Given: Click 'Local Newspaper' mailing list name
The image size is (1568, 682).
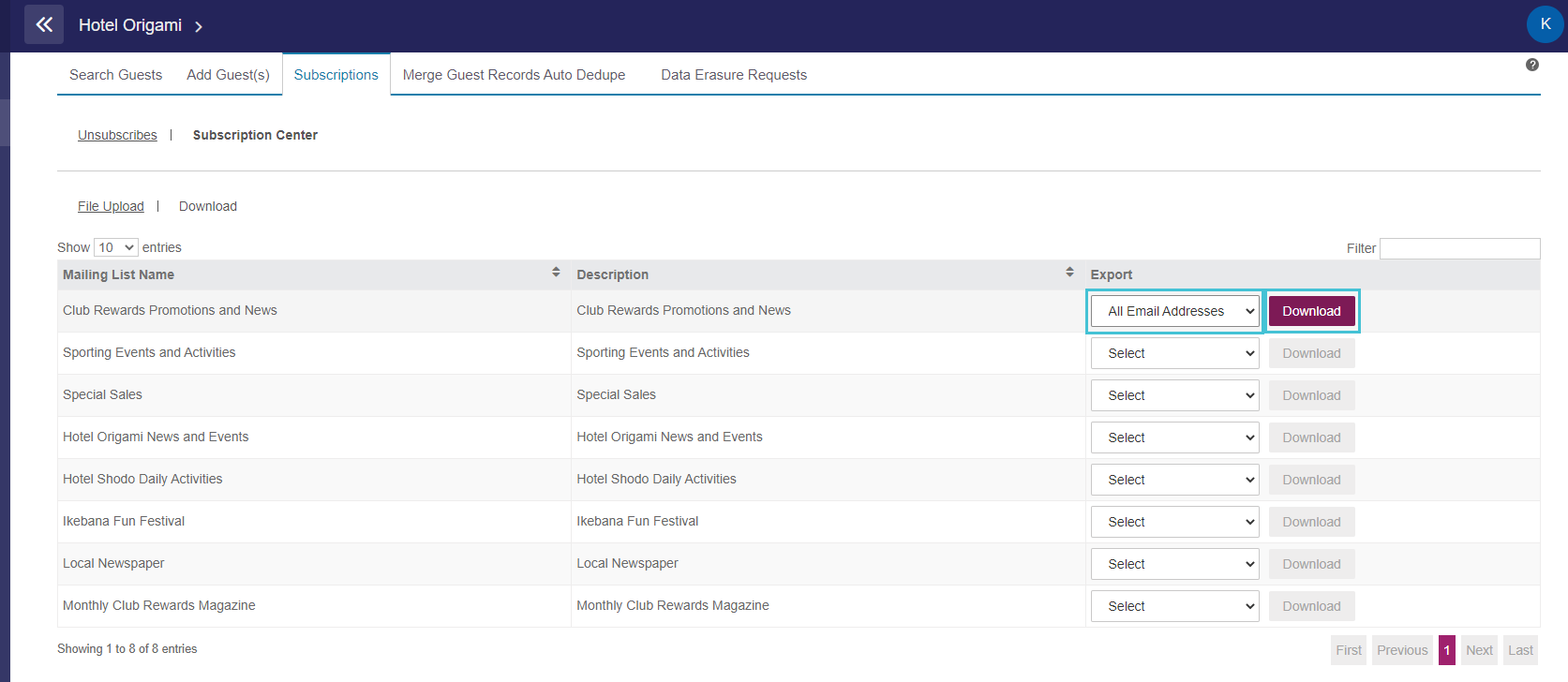Looking at the screenshot, I should [113, 563].
